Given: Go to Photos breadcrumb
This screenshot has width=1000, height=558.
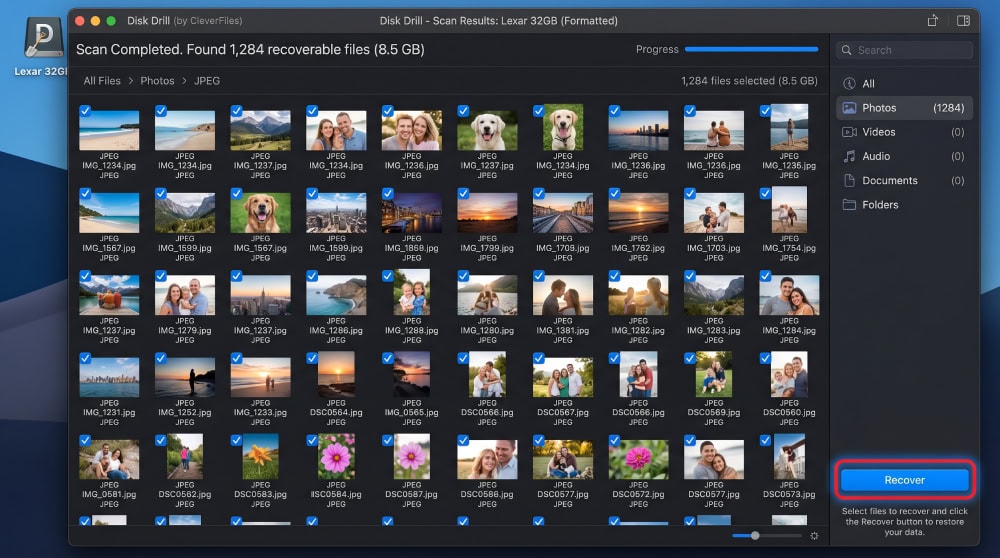Looking at the screenshot, I should 157,80.
